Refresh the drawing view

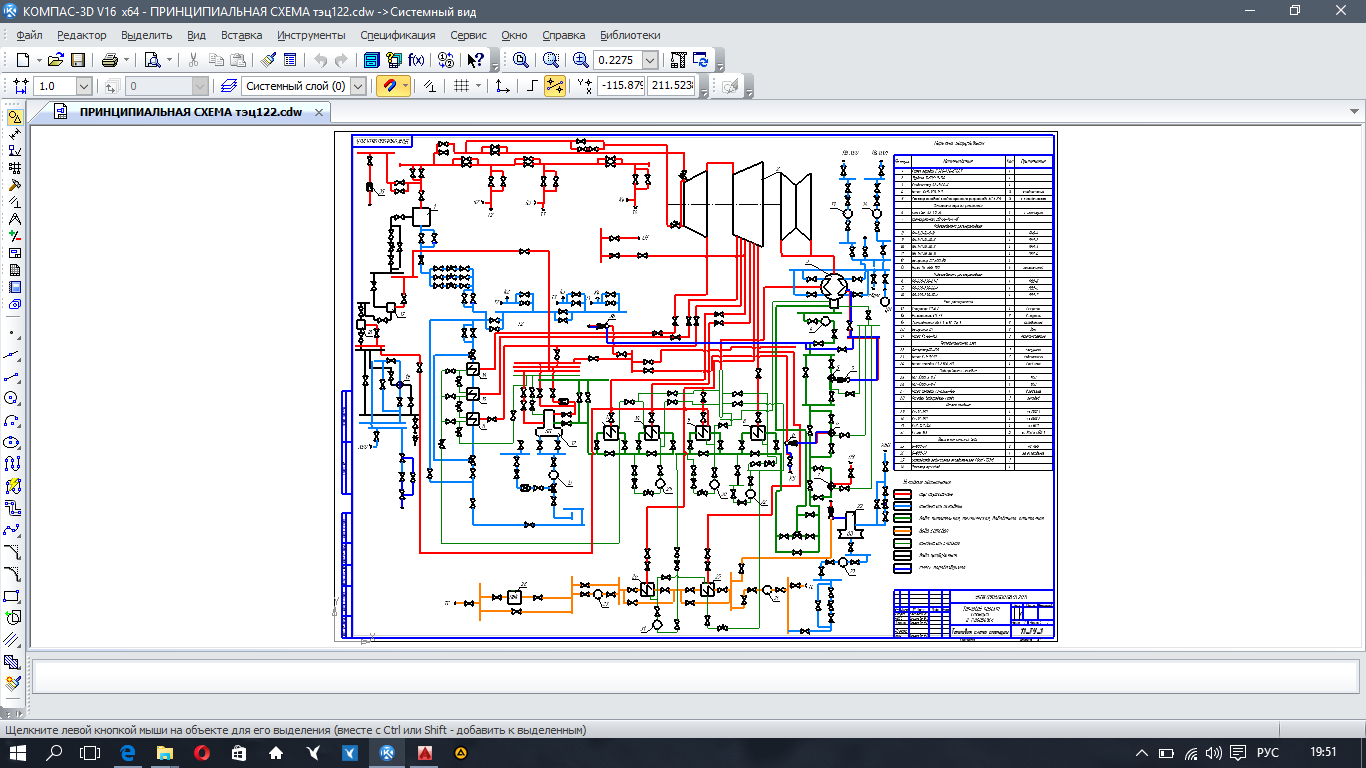click(701, 60)
